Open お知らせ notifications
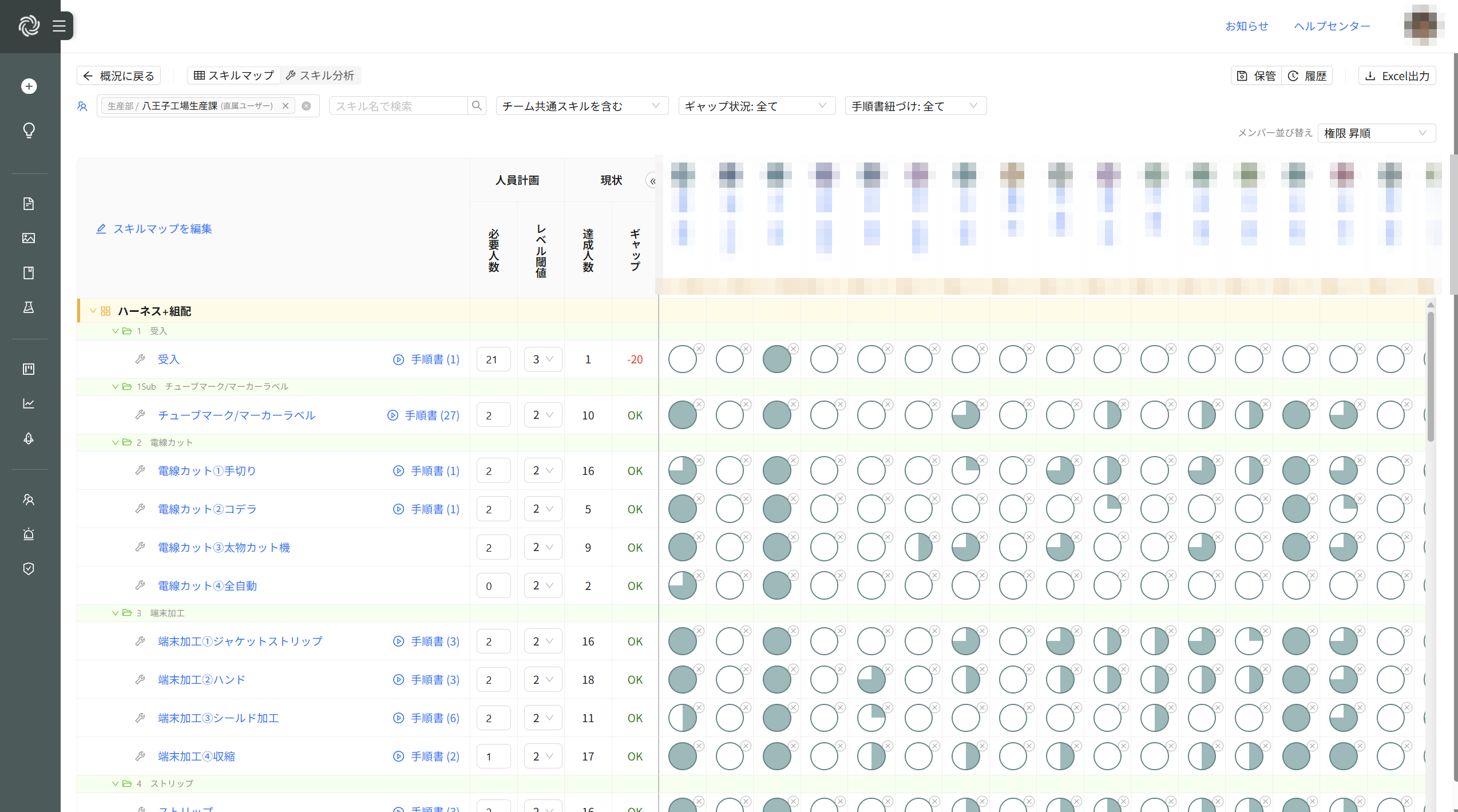1458x812 pixels. (x=1247, y=26)
